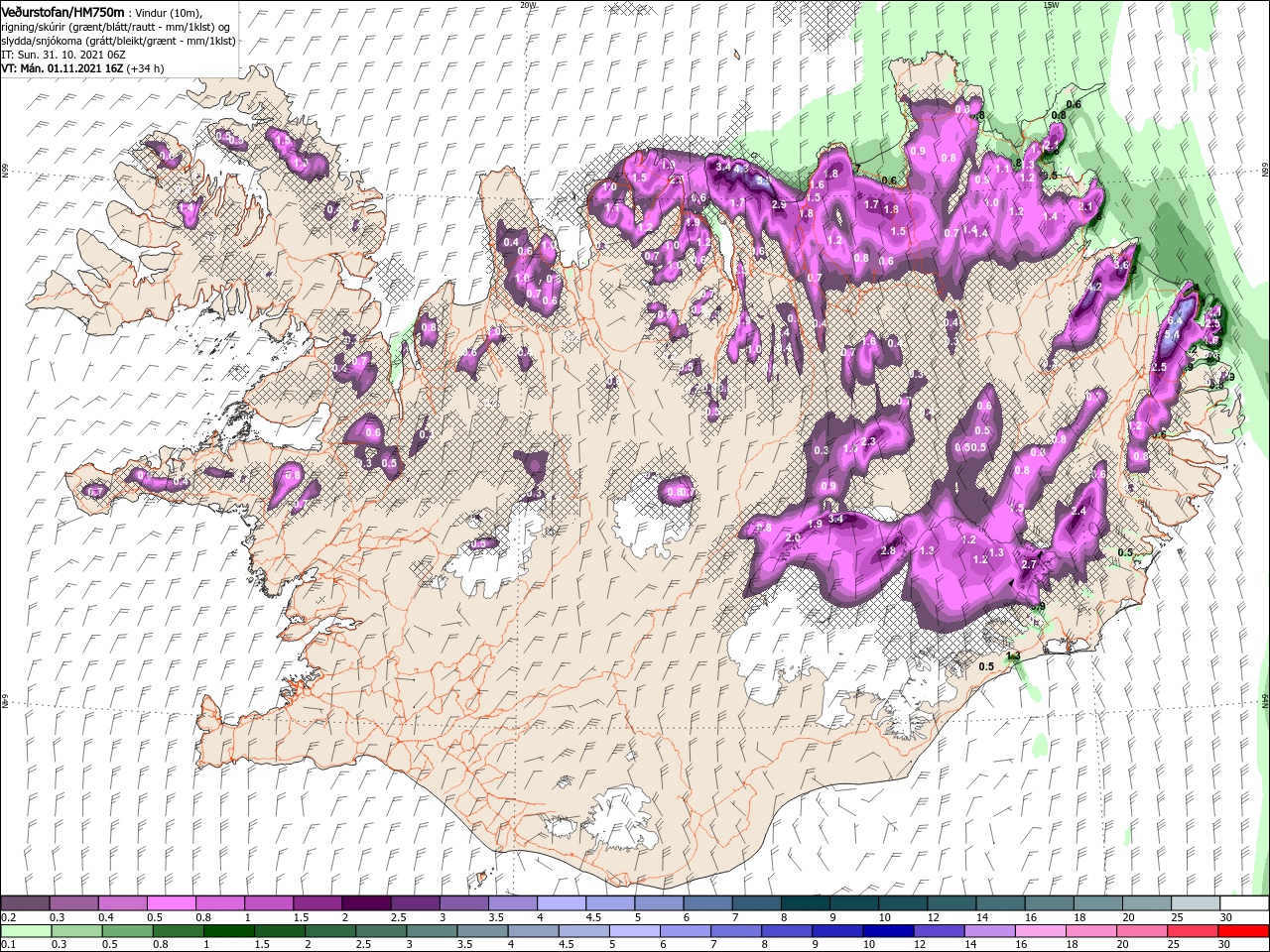
Task: Pick the darkest purple 2 snowfall legend swatch
Action: coord(366,903)
